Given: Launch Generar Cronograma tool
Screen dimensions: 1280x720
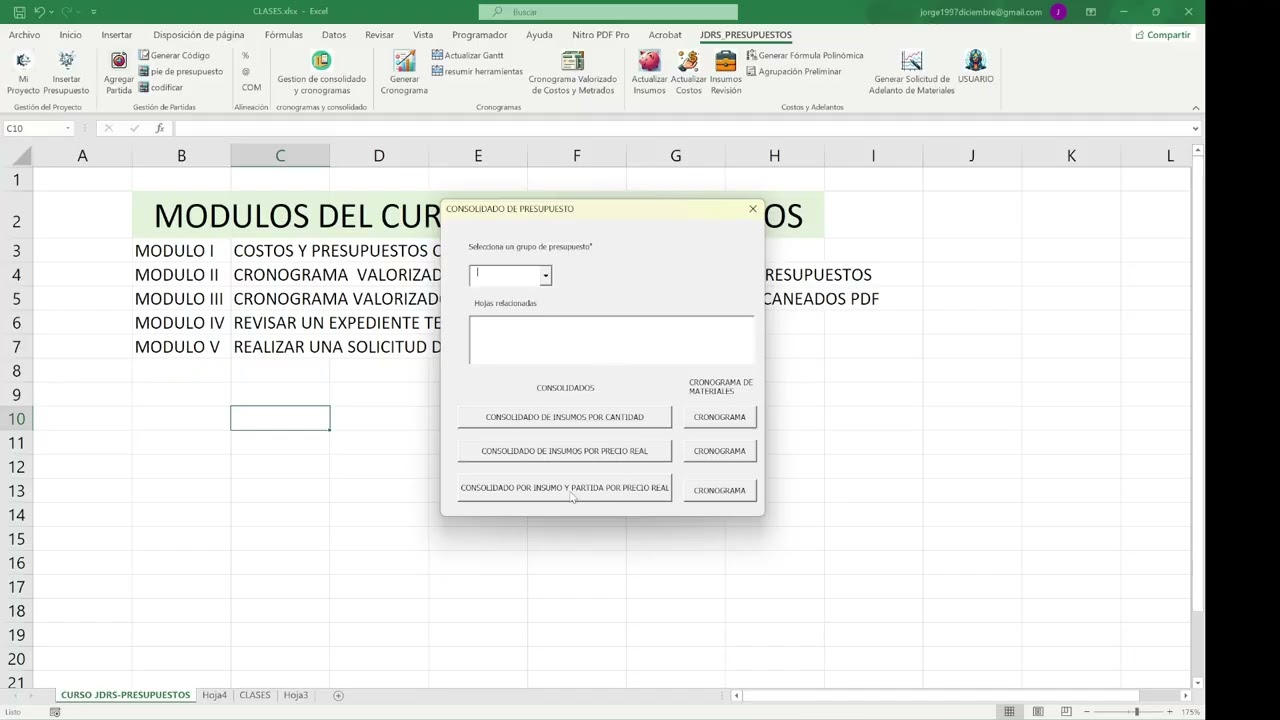Looking at the screenshot, I should [x=404, y=73].
